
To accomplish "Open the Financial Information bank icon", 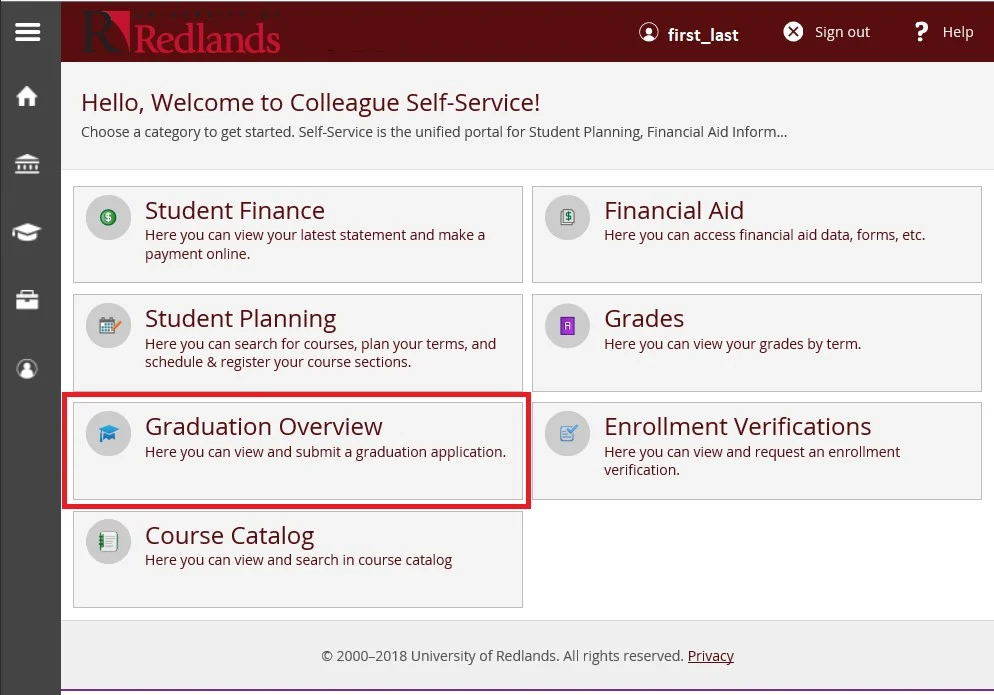I will pyautogui.click(x=27, y=165).
